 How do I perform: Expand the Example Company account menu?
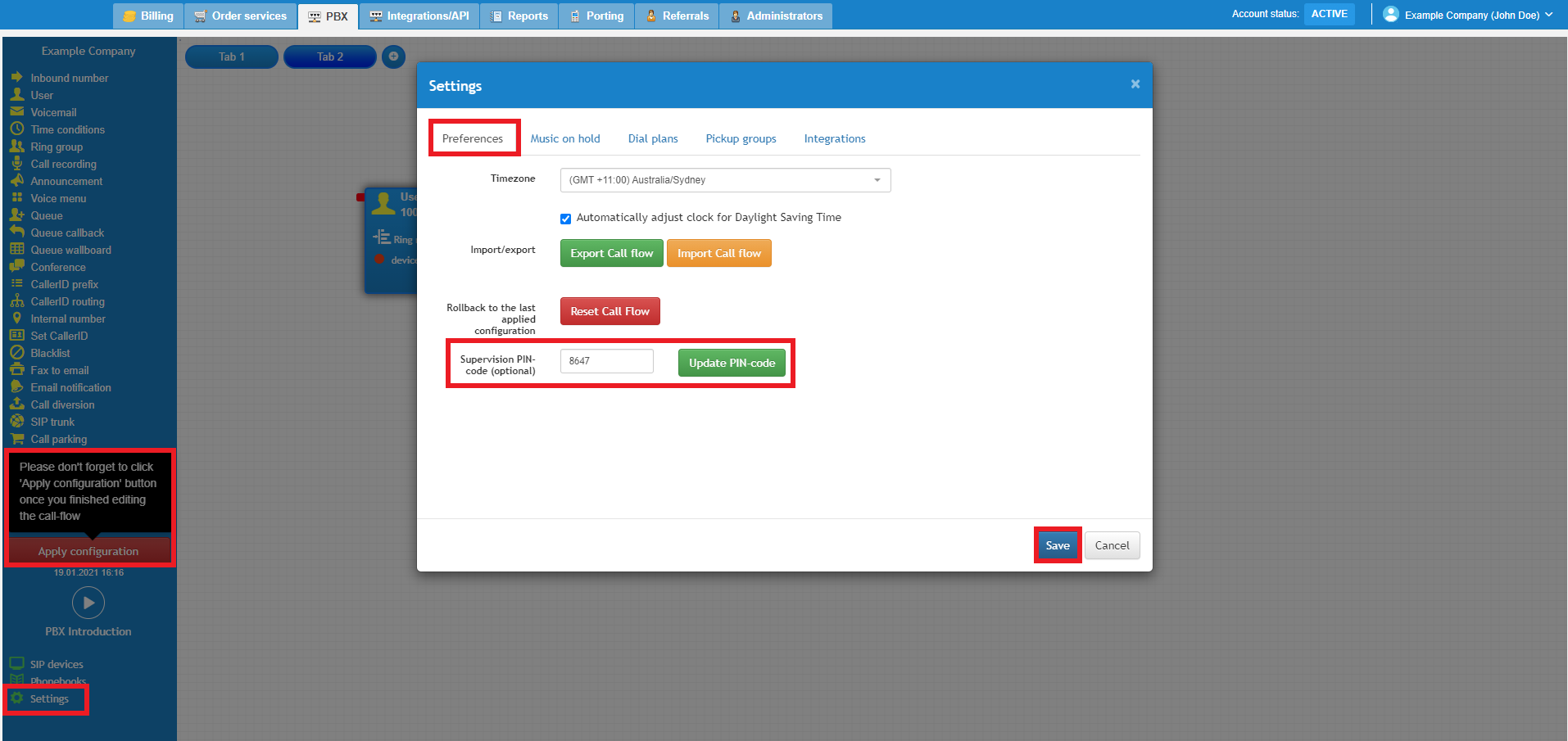(1471, 15)
